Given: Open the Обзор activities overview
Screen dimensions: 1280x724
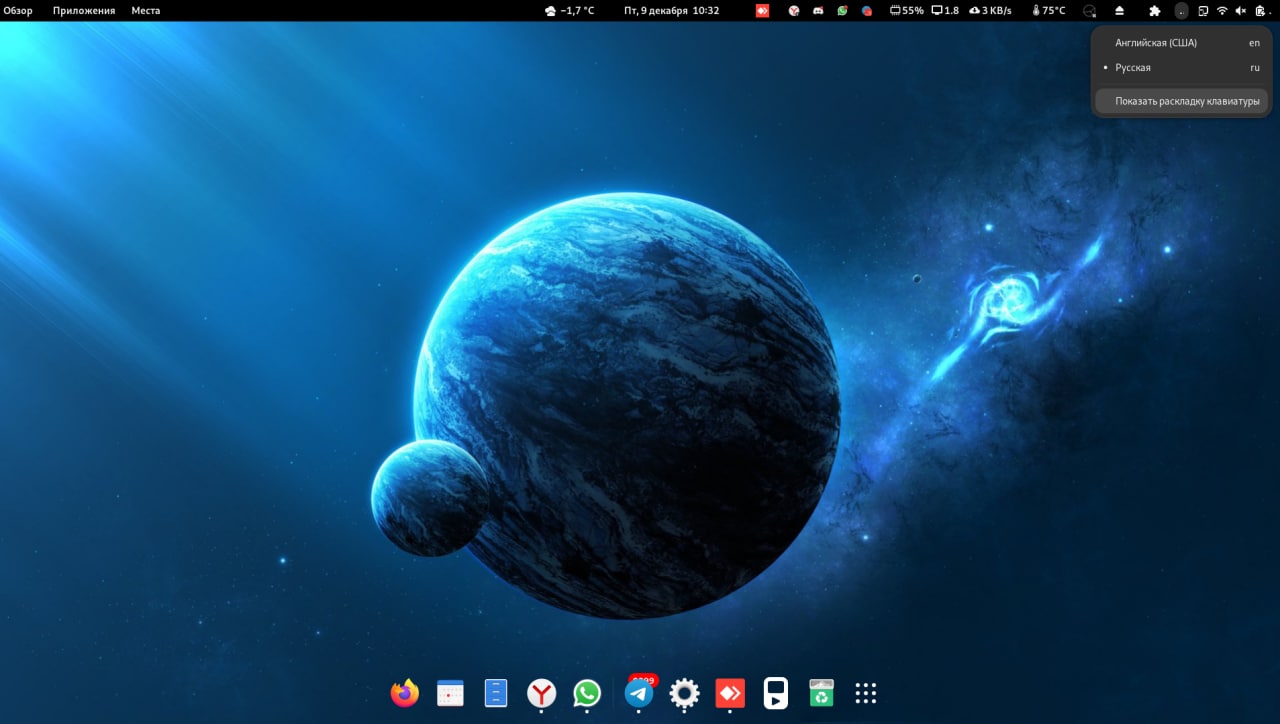Looking at the screenshot, I should click(18, 11).
